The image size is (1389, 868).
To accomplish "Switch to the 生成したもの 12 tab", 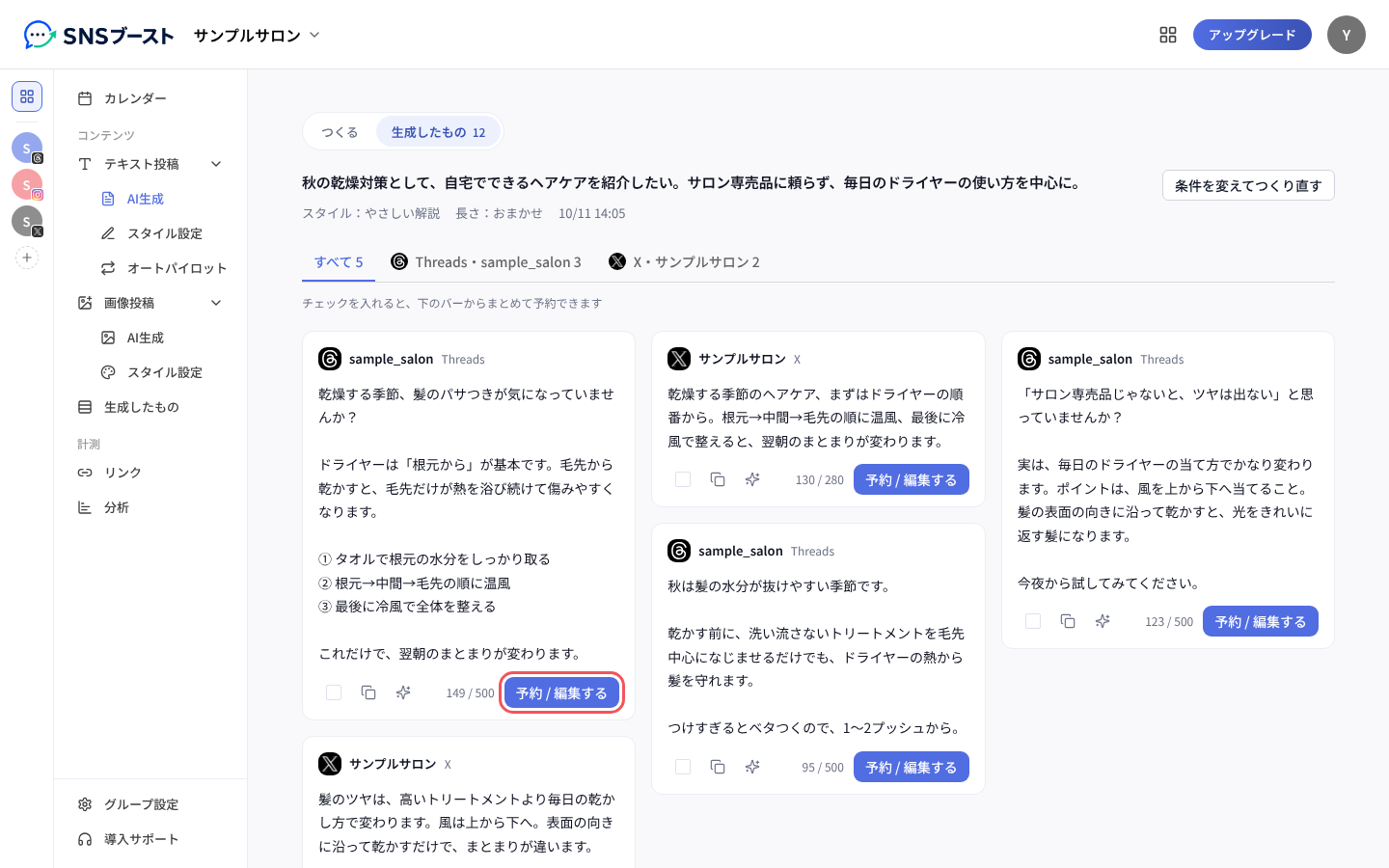I will coord(438,132).
